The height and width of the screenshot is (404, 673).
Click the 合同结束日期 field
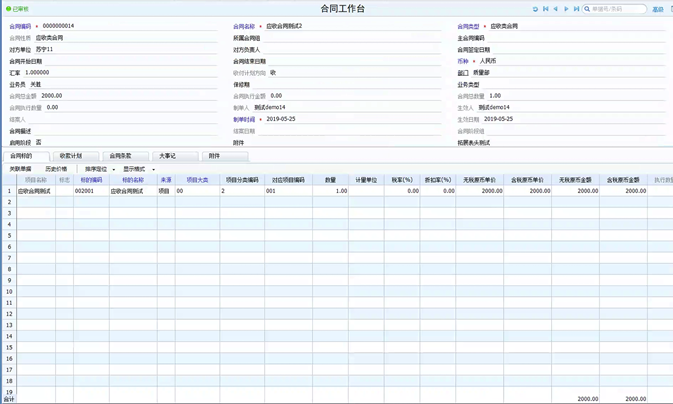click(x=355, y=61)
